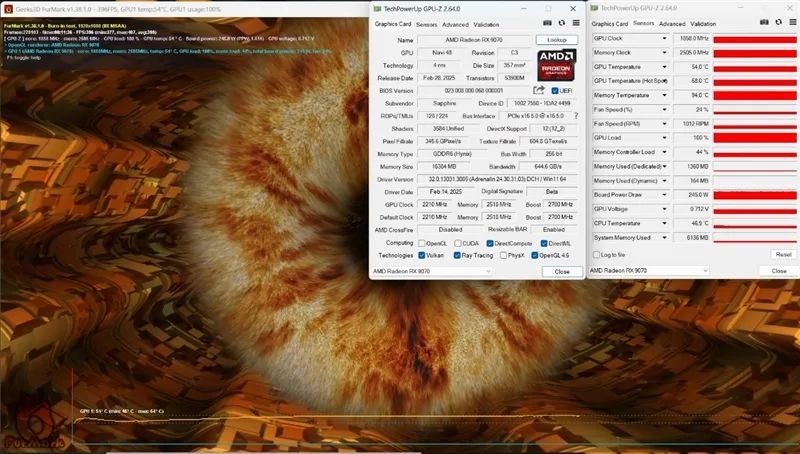Open the GPU selector combo box in the Sensors window
The width and height of the screenshot is (800, 454).
[648, 270]
